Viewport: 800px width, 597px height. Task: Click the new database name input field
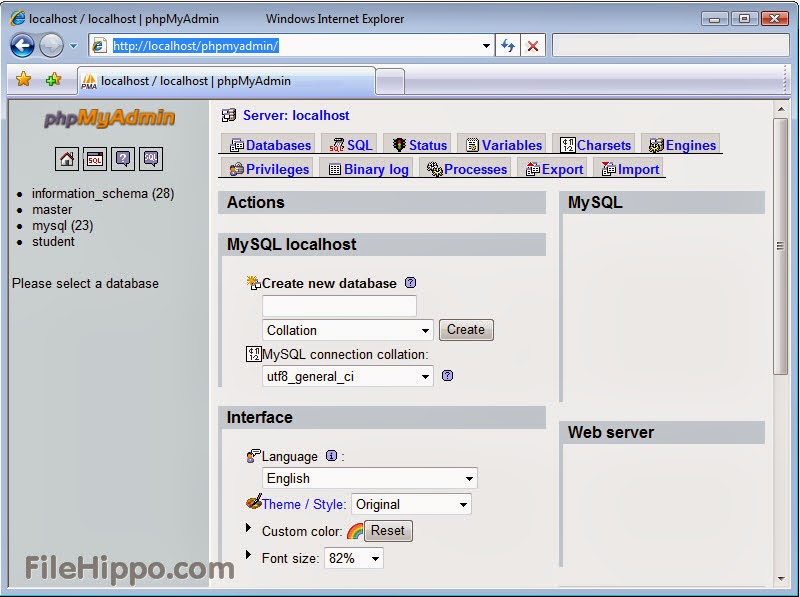point(339,306)
